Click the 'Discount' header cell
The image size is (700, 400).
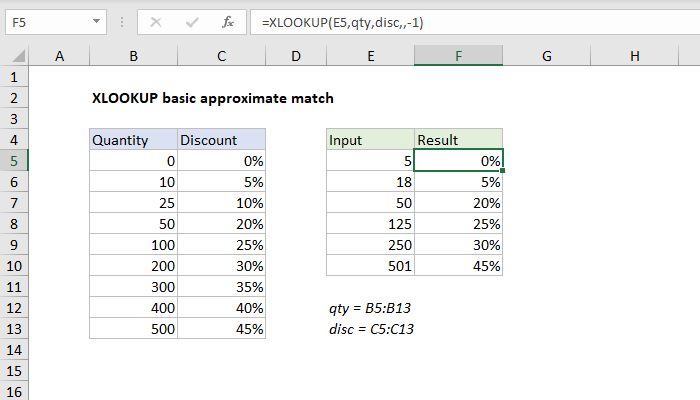[x=221, y=140]
